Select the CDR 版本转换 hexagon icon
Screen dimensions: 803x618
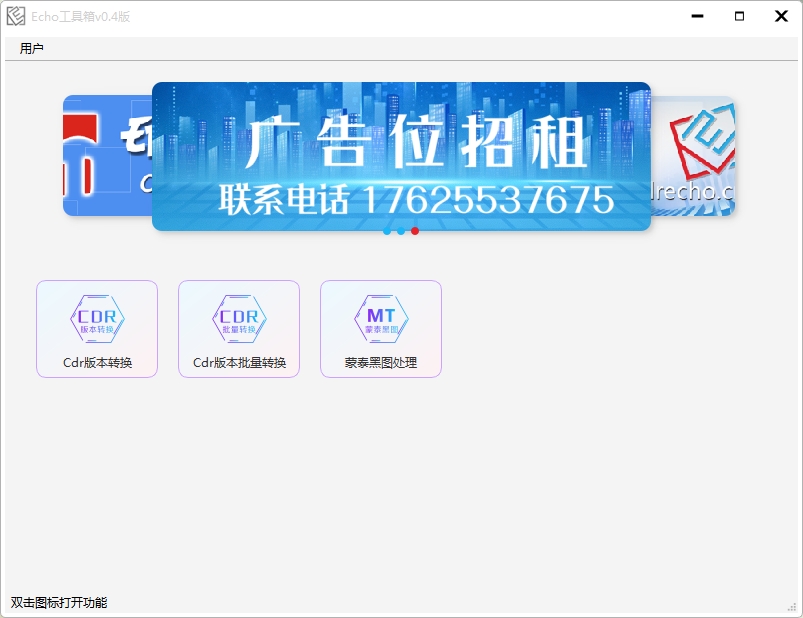[x=96, y=317]
